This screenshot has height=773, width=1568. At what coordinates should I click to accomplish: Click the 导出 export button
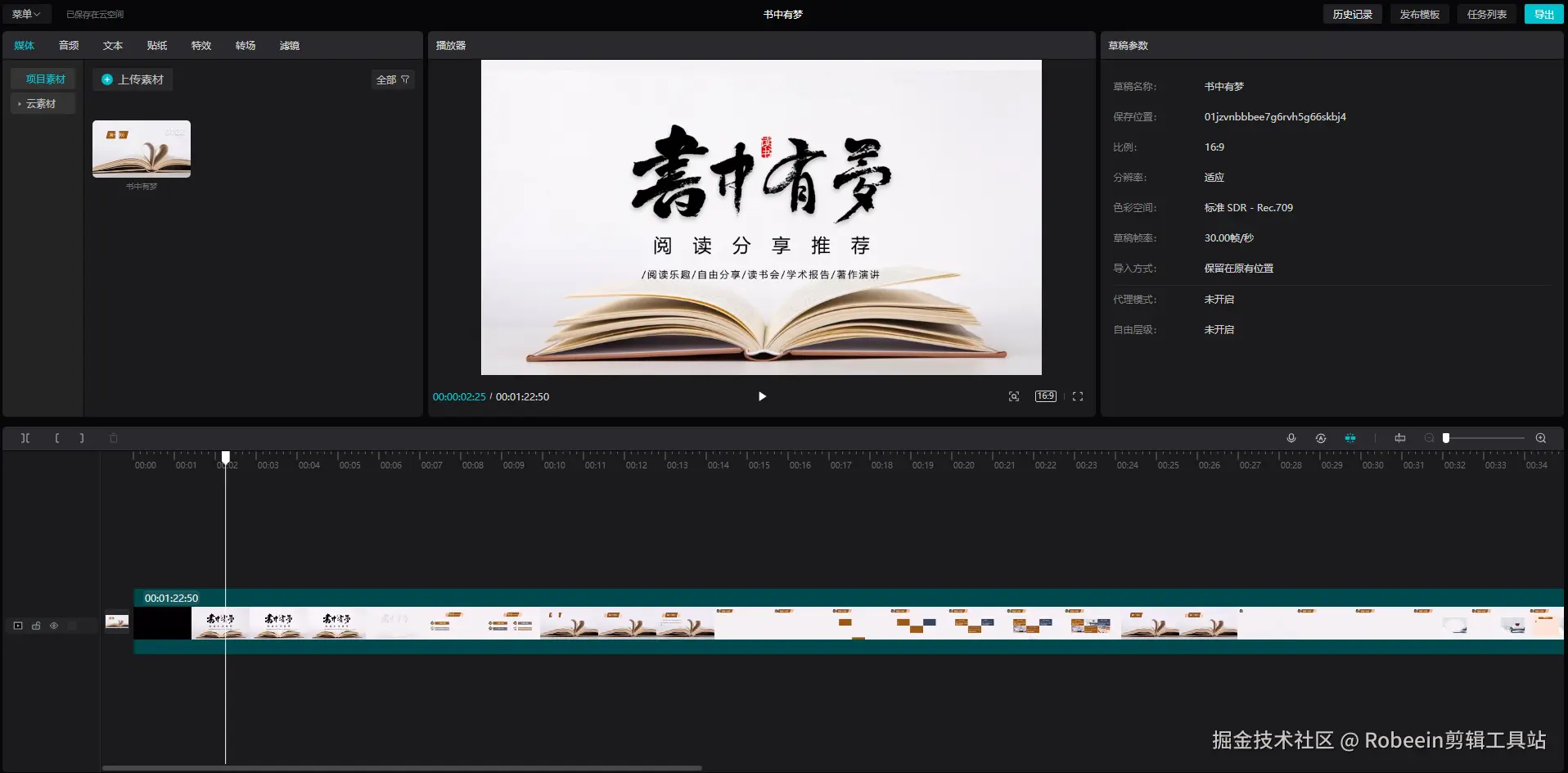pyautogui.click(x=1544, y=14)
